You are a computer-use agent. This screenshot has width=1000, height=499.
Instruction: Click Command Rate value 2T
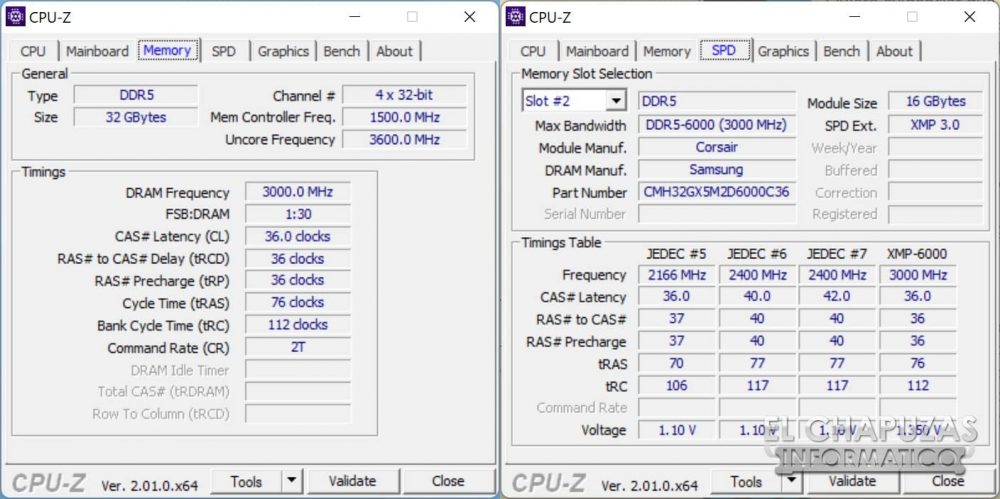pyautogui.click(x=298, y=347)
